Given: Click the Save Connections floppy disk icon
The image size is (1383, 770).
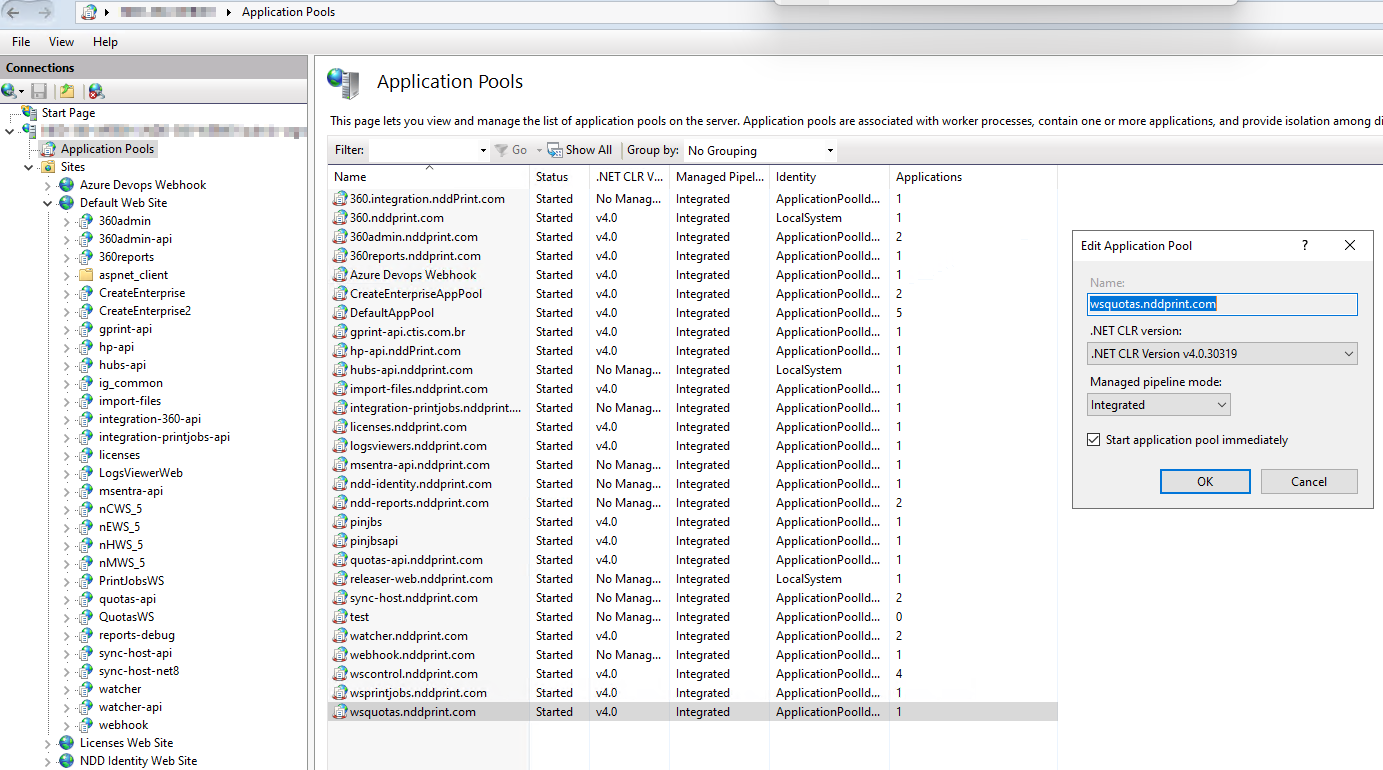Looking at the screenshot, I should click(x=39, y=91).
